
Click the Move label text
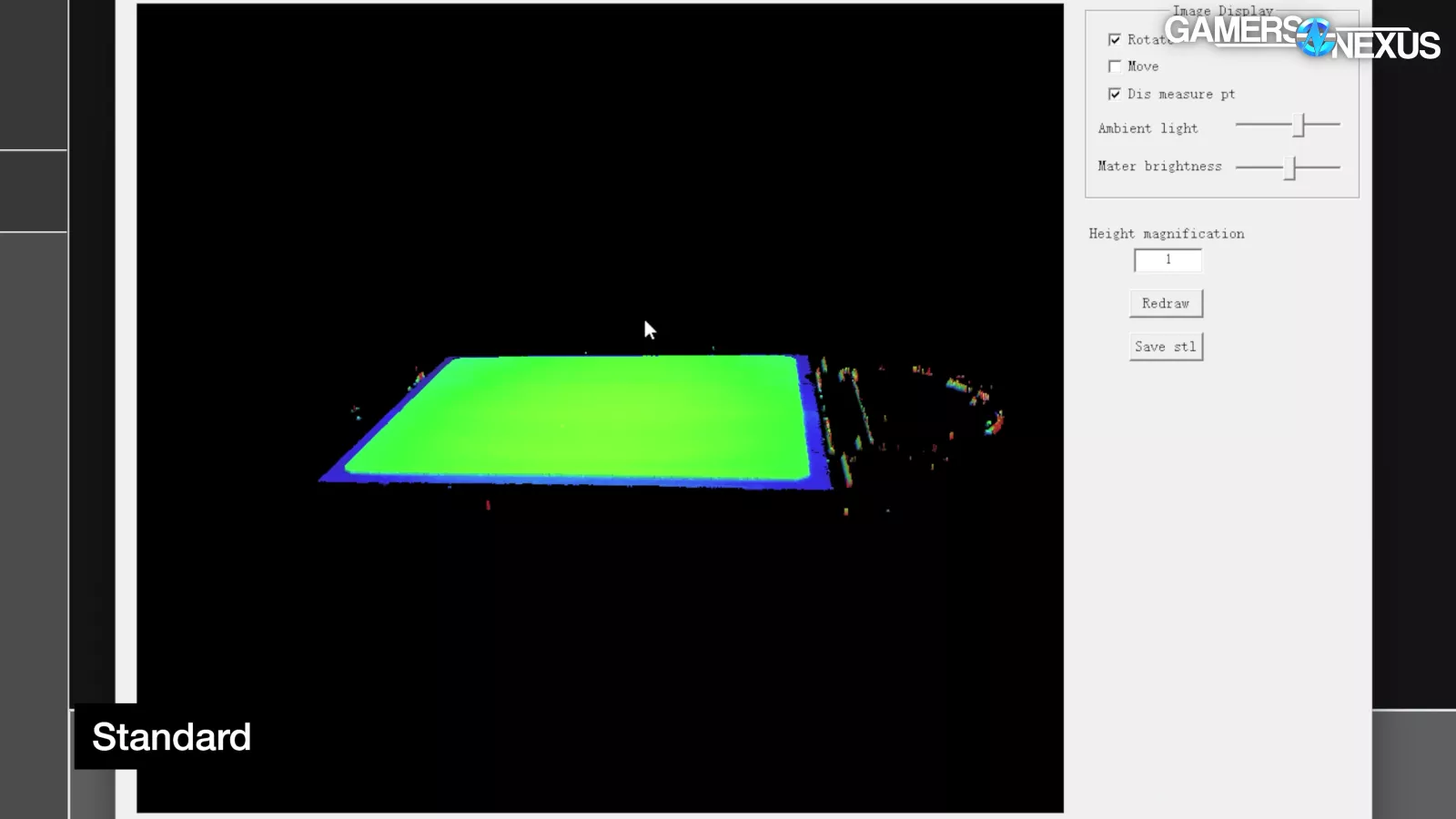pyautogui.click(x=1143, y=66)
